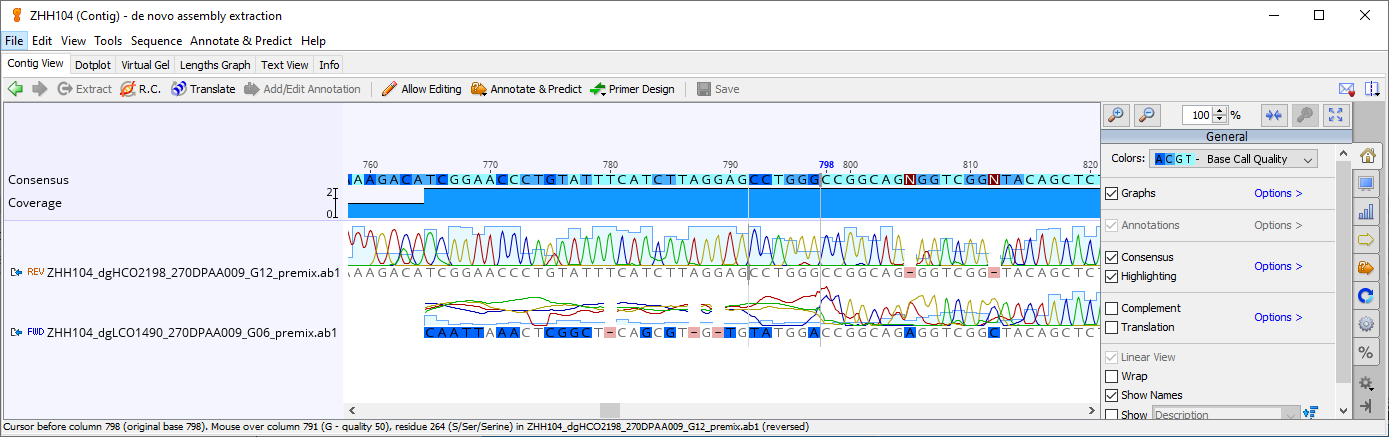Select the Statistics percent sidebar icon
Viewport: 1389px width, 437px height.
1366,352
